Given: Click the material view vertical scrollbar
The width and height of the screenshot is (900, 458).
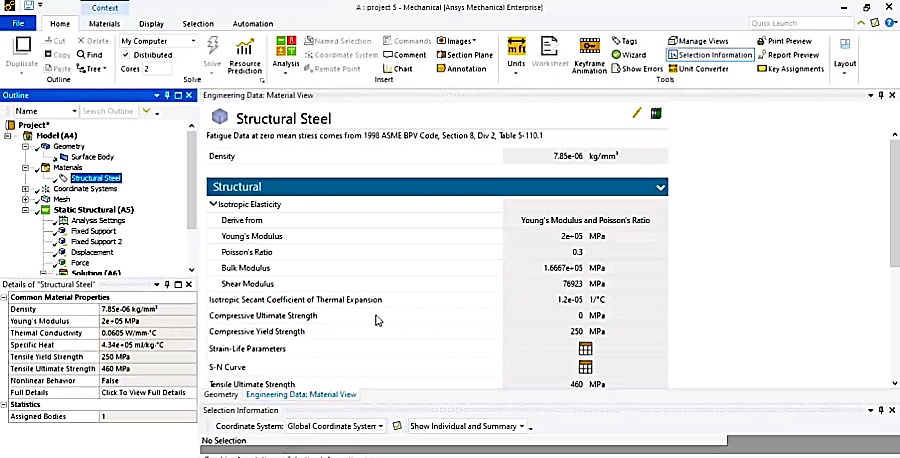Looking at the screenshot, I should pyautogui.click(x=895, y=204).
